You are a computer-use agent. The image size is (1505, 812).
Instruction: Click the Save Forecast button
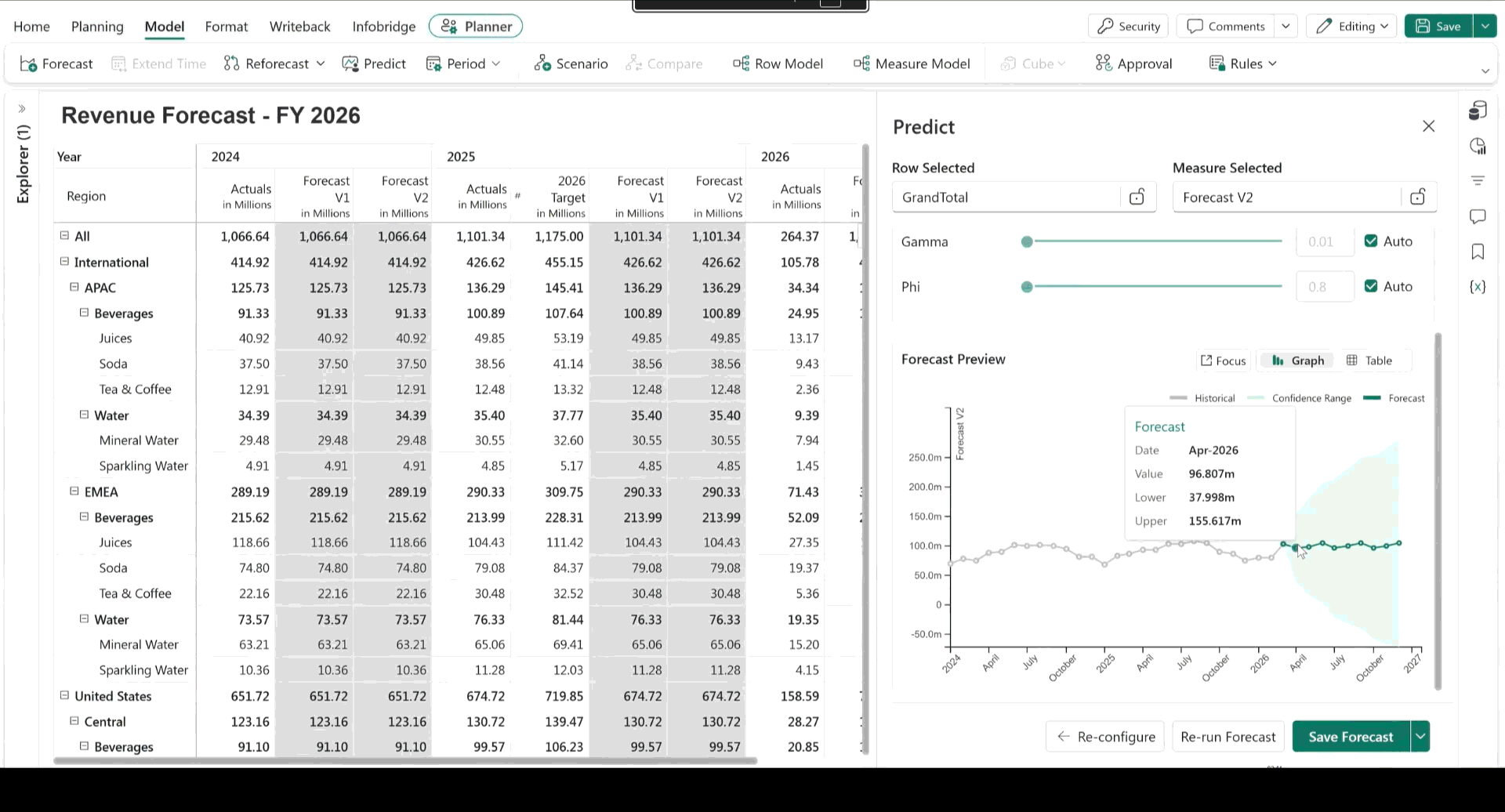(x=1351, y=736)
